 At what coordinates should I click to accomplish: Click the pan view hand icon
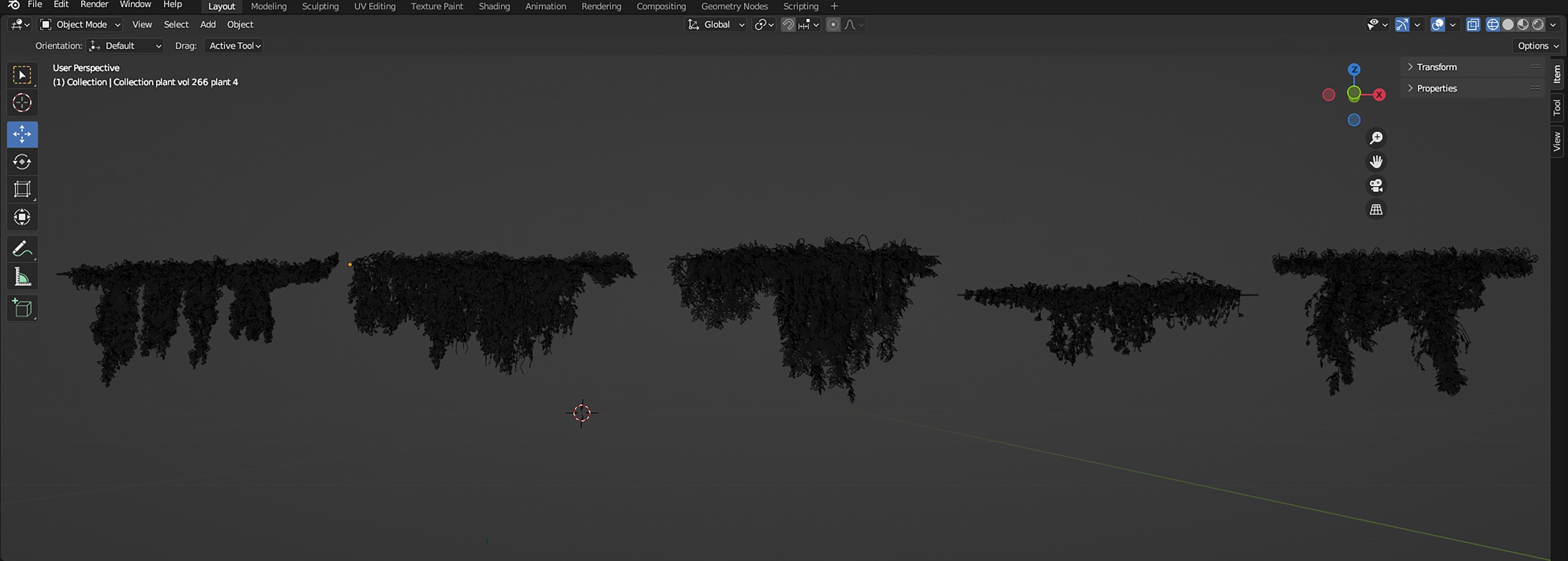coord(1376,162)
